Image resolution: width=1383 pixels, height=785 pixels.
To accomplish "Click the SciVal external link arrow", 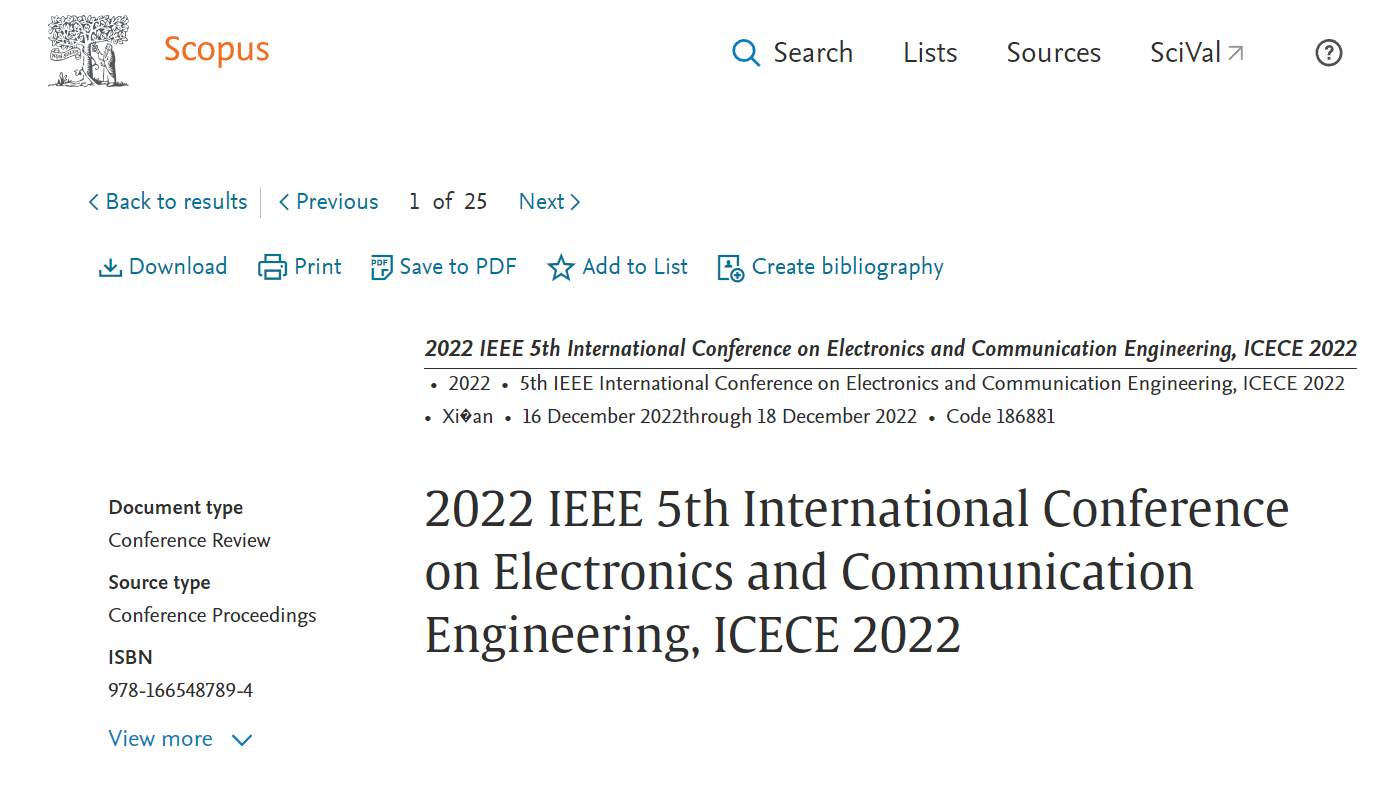I will click(1236, 53).
